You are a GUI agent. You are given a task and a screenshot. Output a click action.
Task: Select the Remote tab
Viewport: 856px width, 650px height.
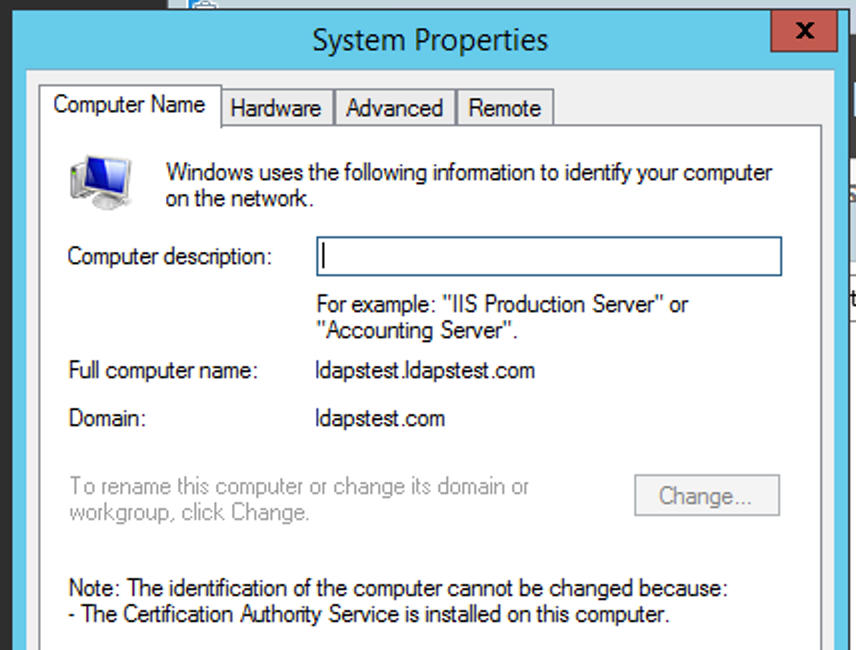pos(504,108)
